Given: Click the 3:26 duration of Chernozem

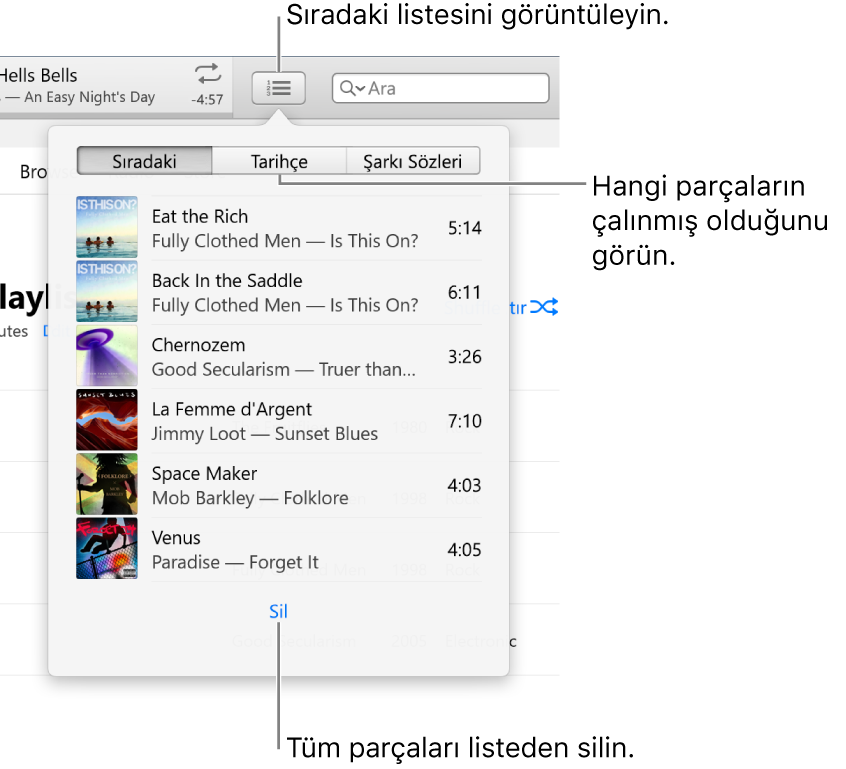Looking at the screenshot, I should point(465,356).
